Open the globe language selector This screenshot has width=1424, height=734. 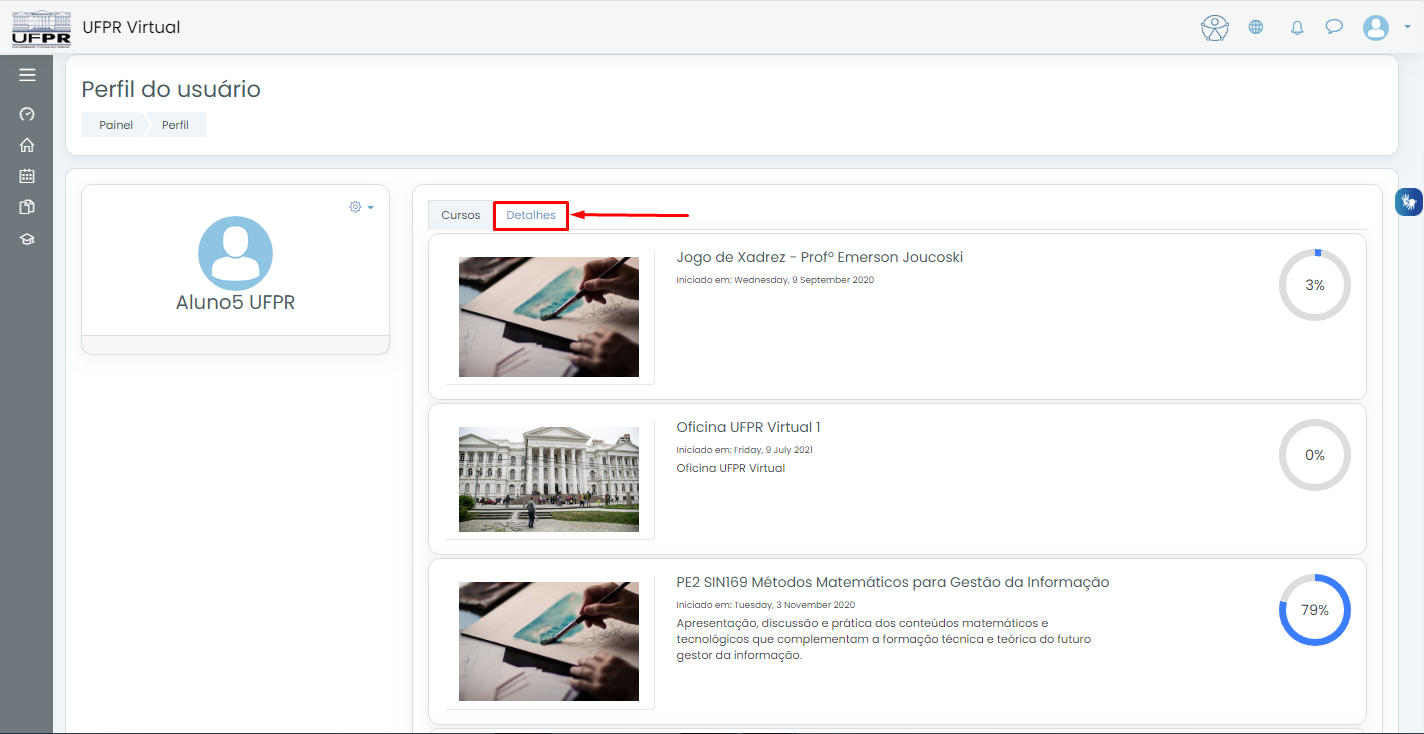pyautogui.click(x=1256, y=28)
